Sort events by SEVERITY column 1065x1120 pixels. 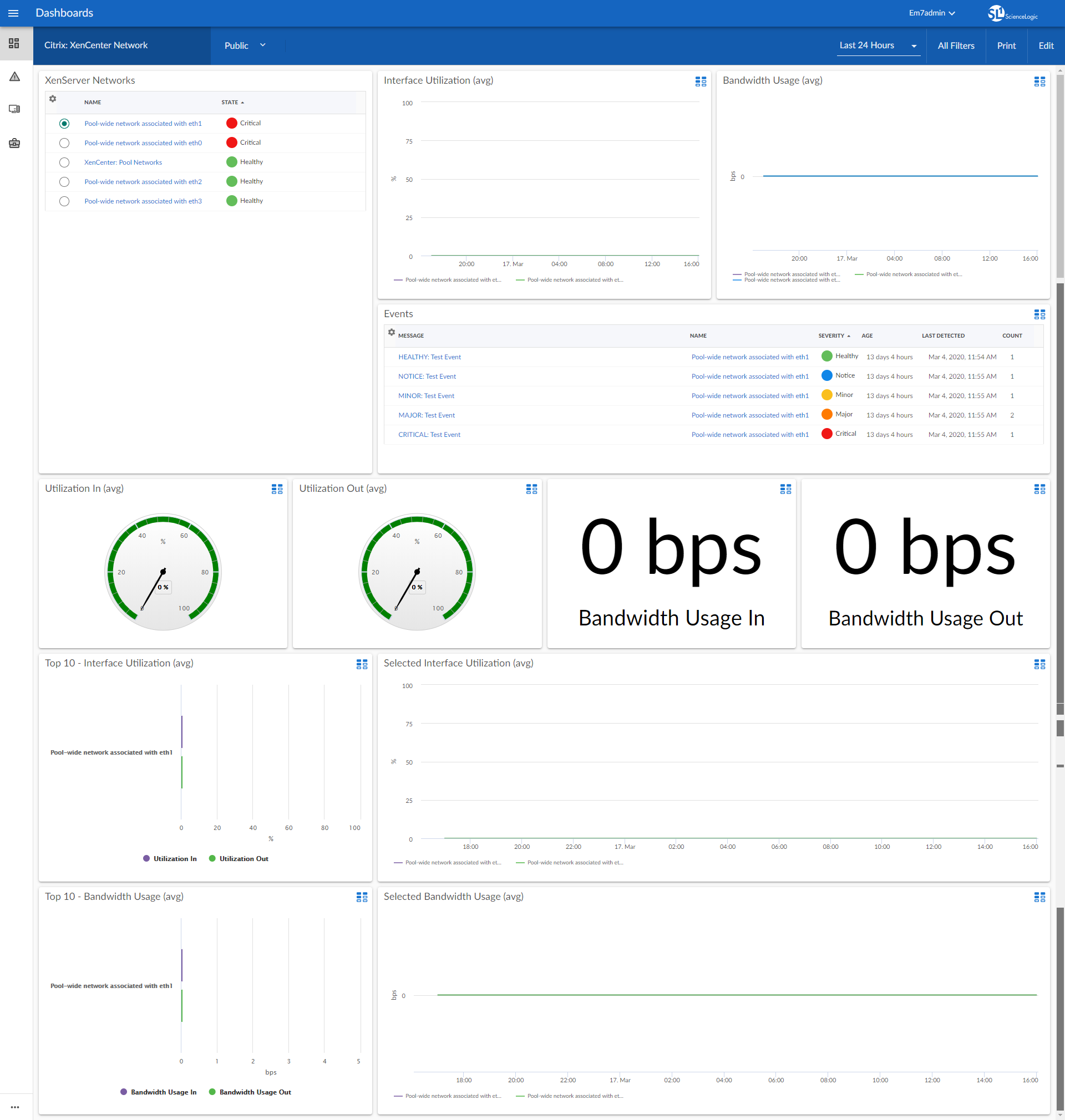[x=834, y=335]
